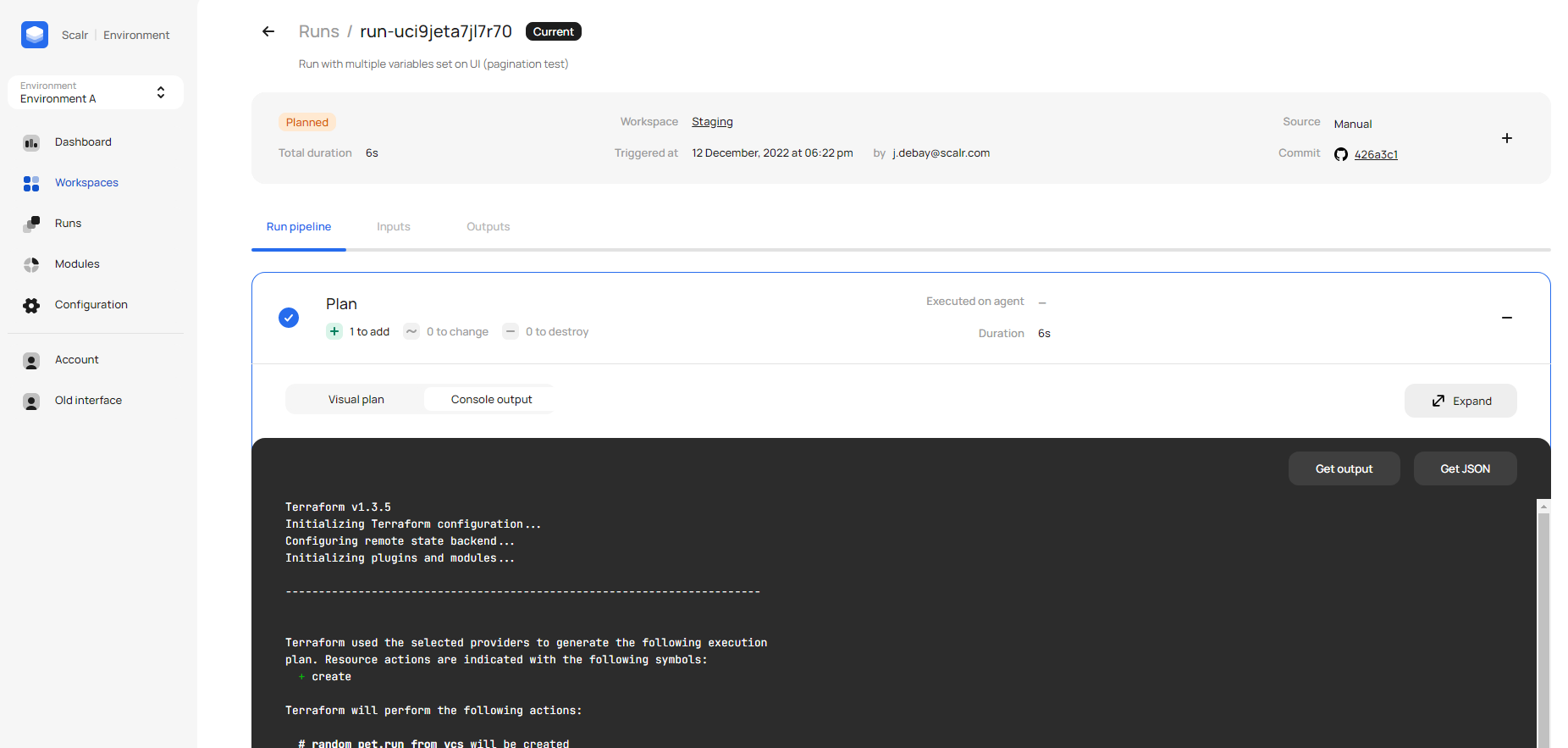Image resolution: width=1568 pixels, height=748 pixels.
Task: Click the Current badge
Action: coord(554,31)
